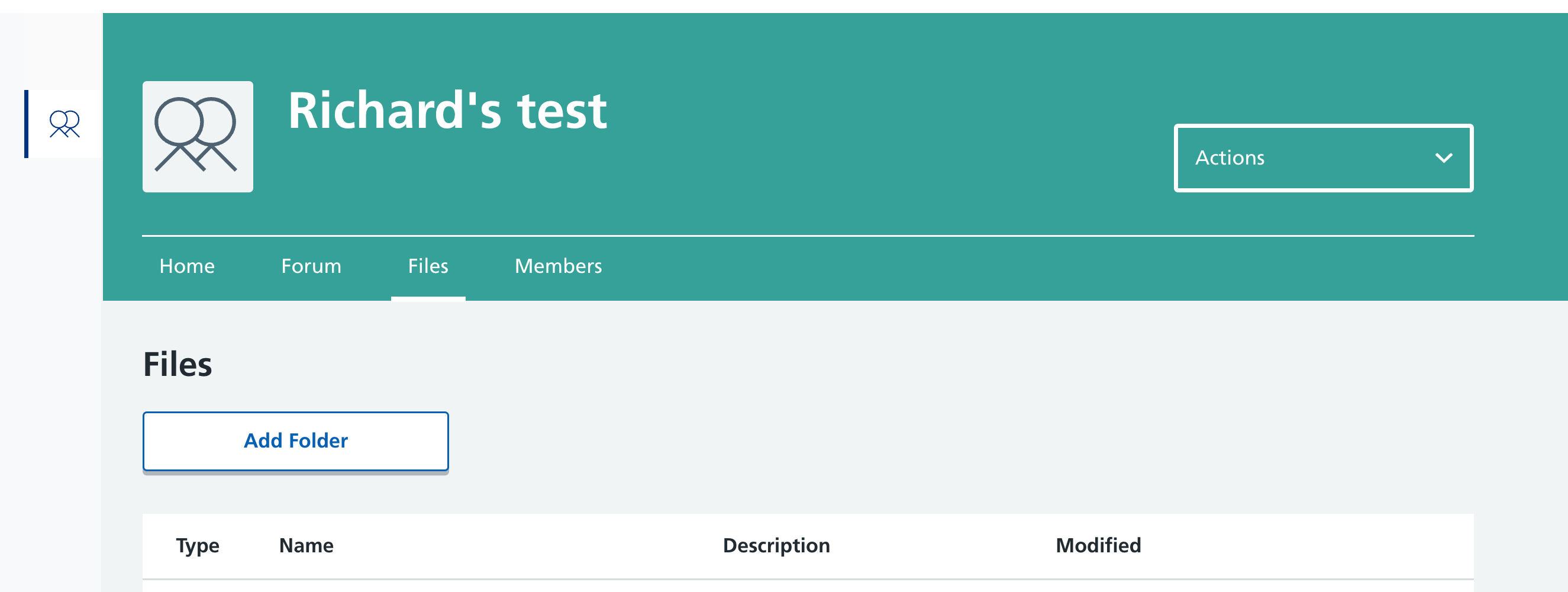1568x592 pixels.
Task: Click the active Files tab underline indicator
Action: pyautogui.click(x=428, y=298)
